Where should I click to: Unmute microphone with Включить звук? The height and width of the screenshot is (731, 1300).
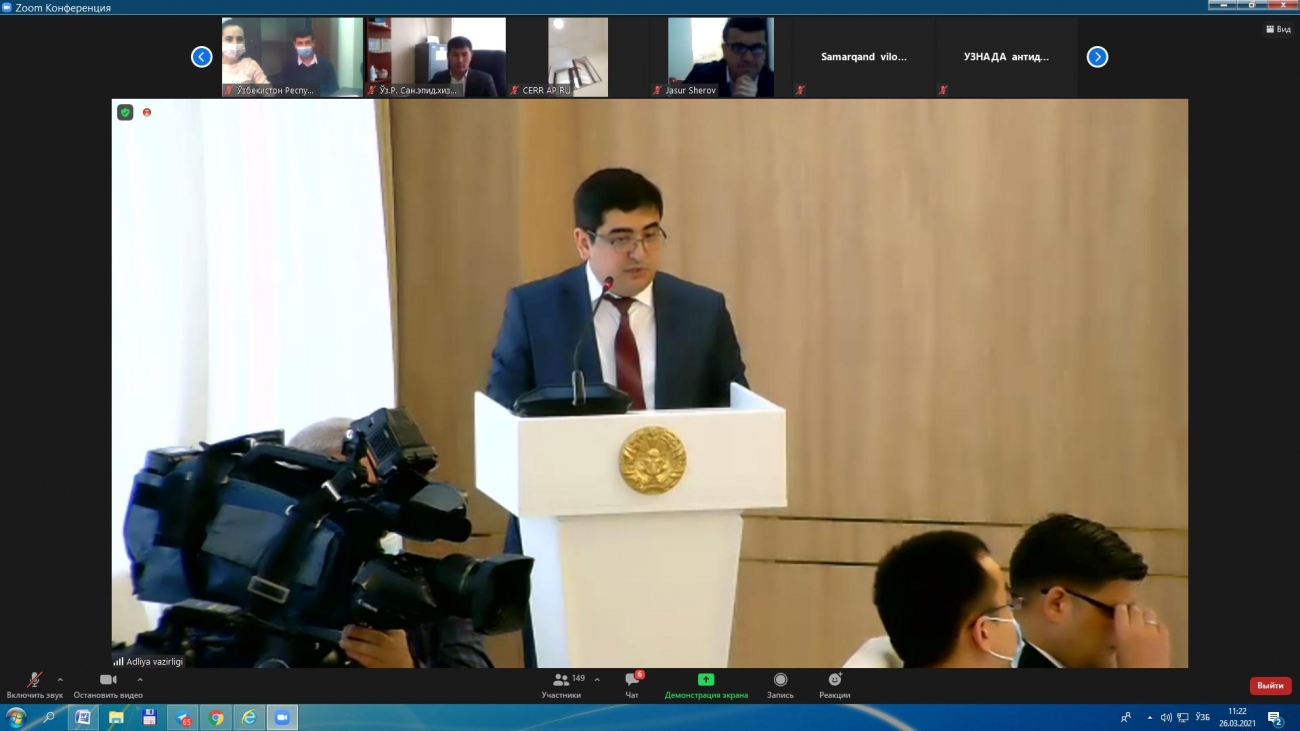pyautogui.click(x=34, y=684)
